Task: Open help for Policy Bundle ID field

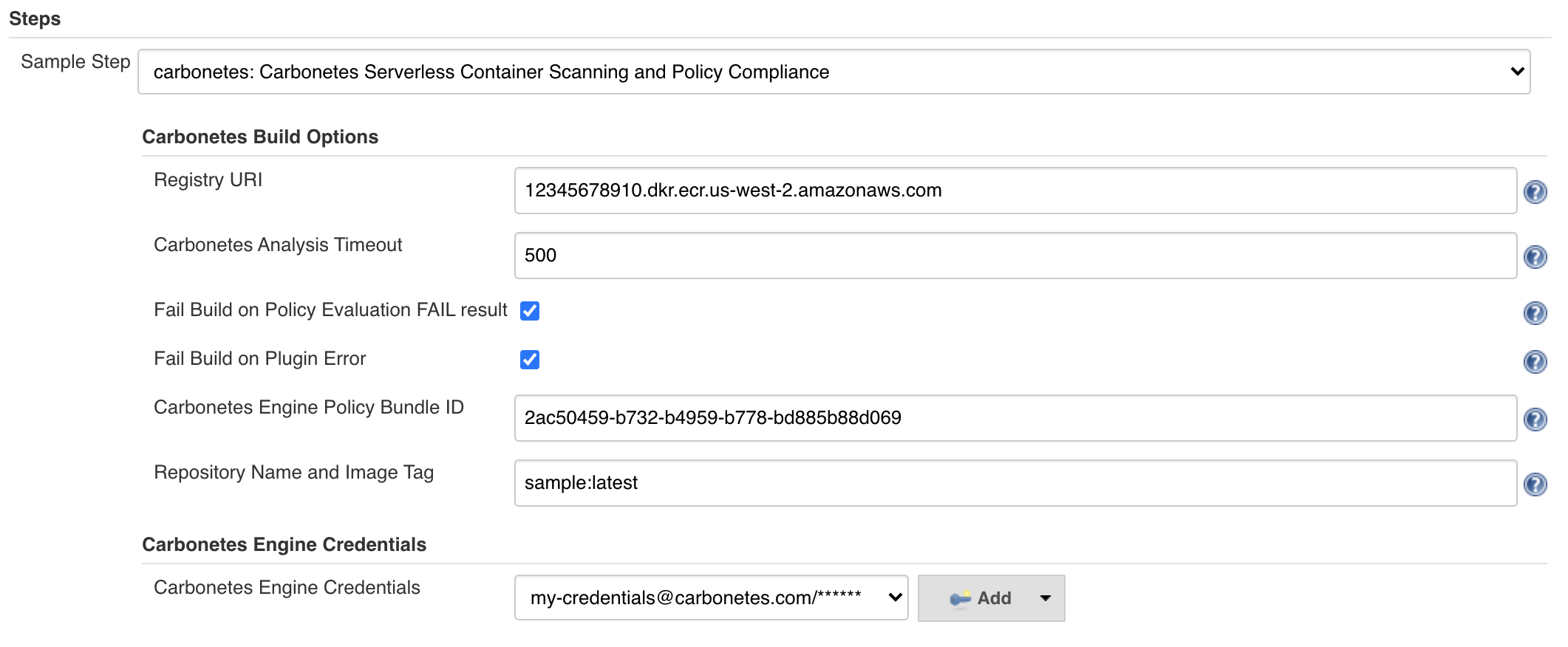Action: coord(1535,420)
